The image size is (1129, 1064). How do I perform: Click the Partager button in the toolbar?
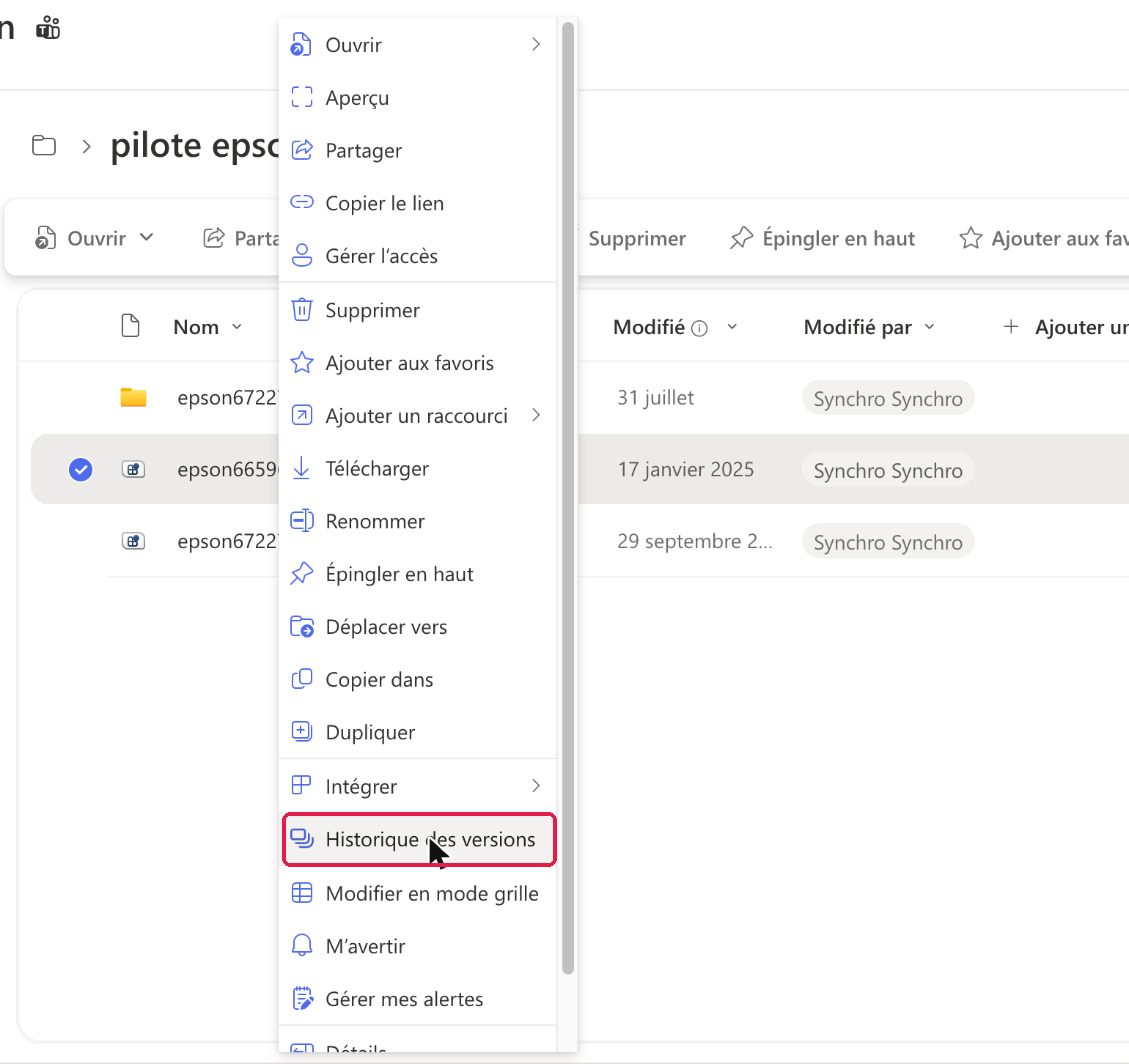point(241,238)
